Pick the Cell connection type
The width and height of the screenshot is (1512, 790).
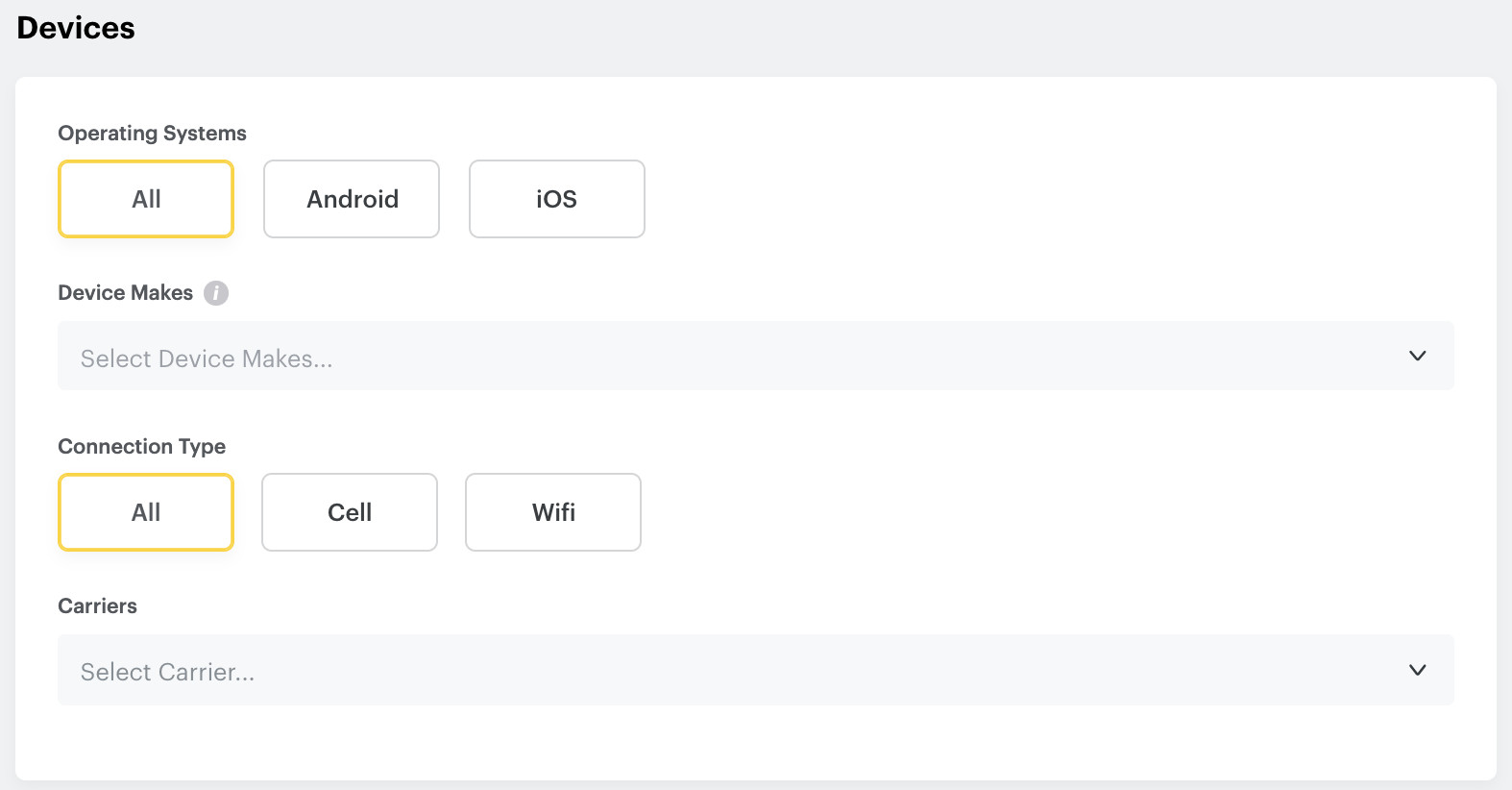click(350, 512)
